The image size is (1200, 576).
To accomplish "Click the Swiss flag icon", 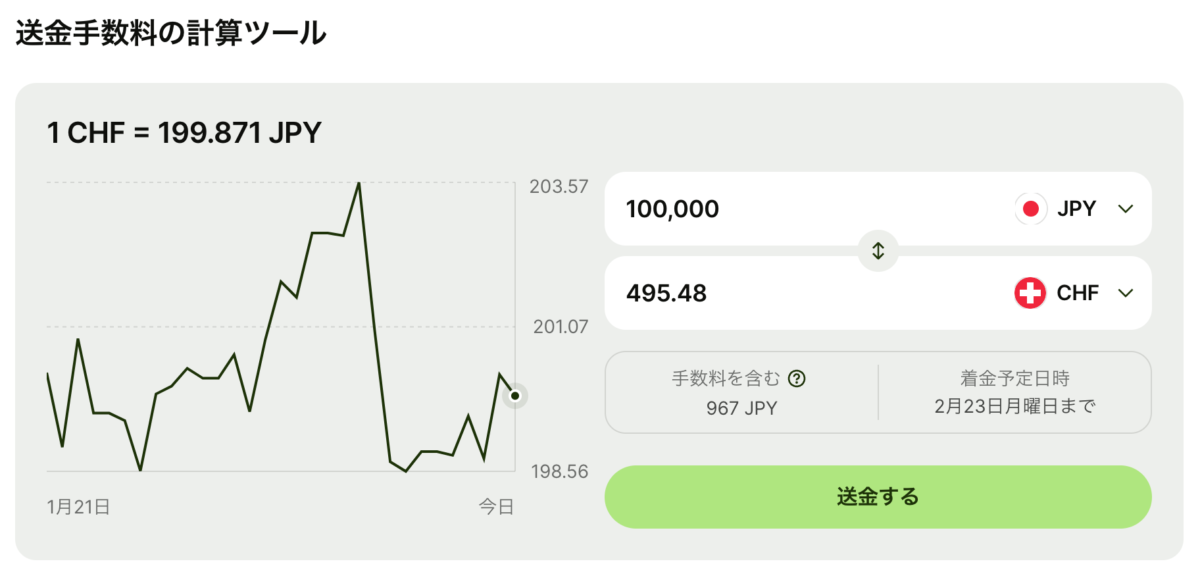I will click(x=1031, y=293).
